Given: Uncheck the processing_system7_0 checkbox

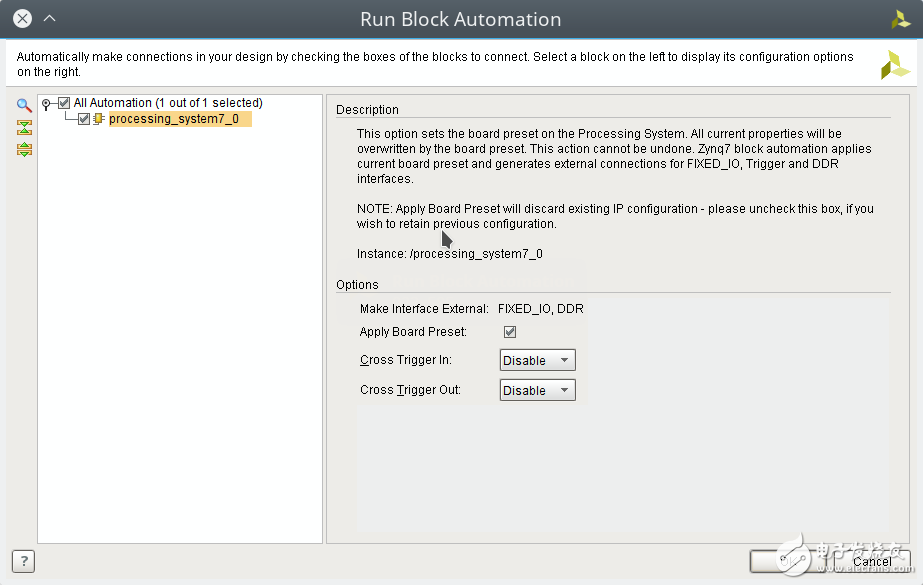Looking at the screenshot, I should pos(84,119).
